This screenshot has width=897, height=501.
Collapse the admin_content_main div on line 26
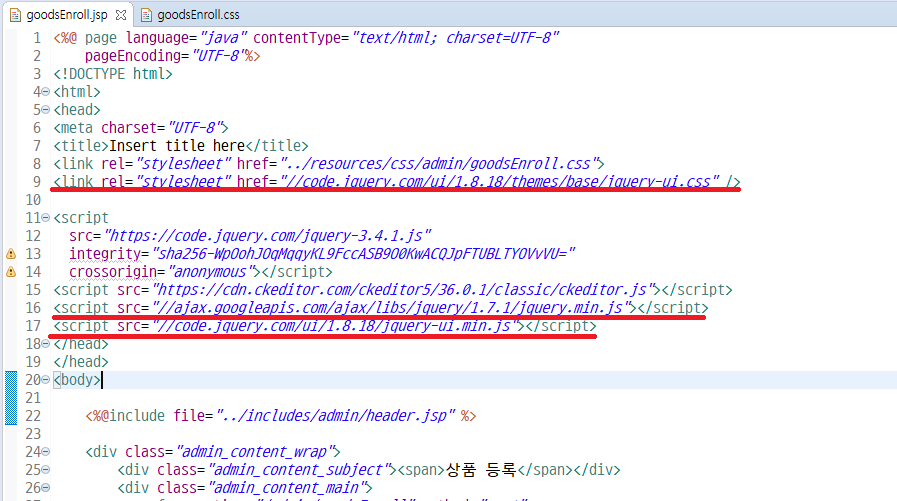click(x=46, y=488)
